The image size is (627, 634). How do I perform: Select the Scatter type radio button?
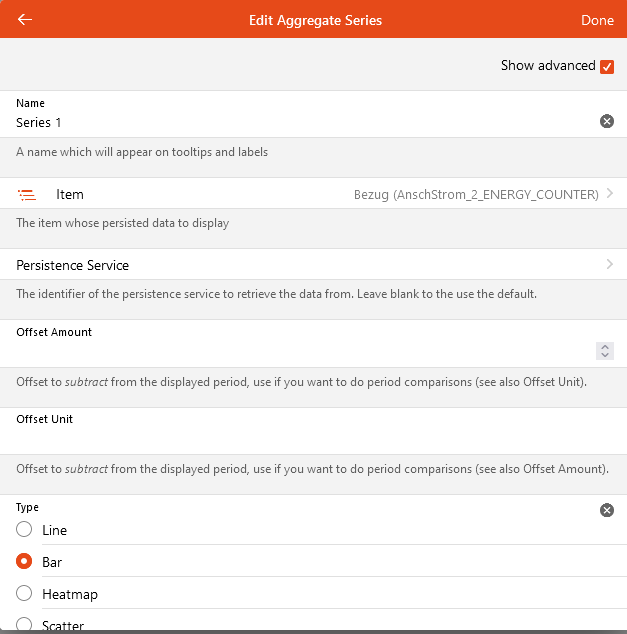tap(24, 624)
